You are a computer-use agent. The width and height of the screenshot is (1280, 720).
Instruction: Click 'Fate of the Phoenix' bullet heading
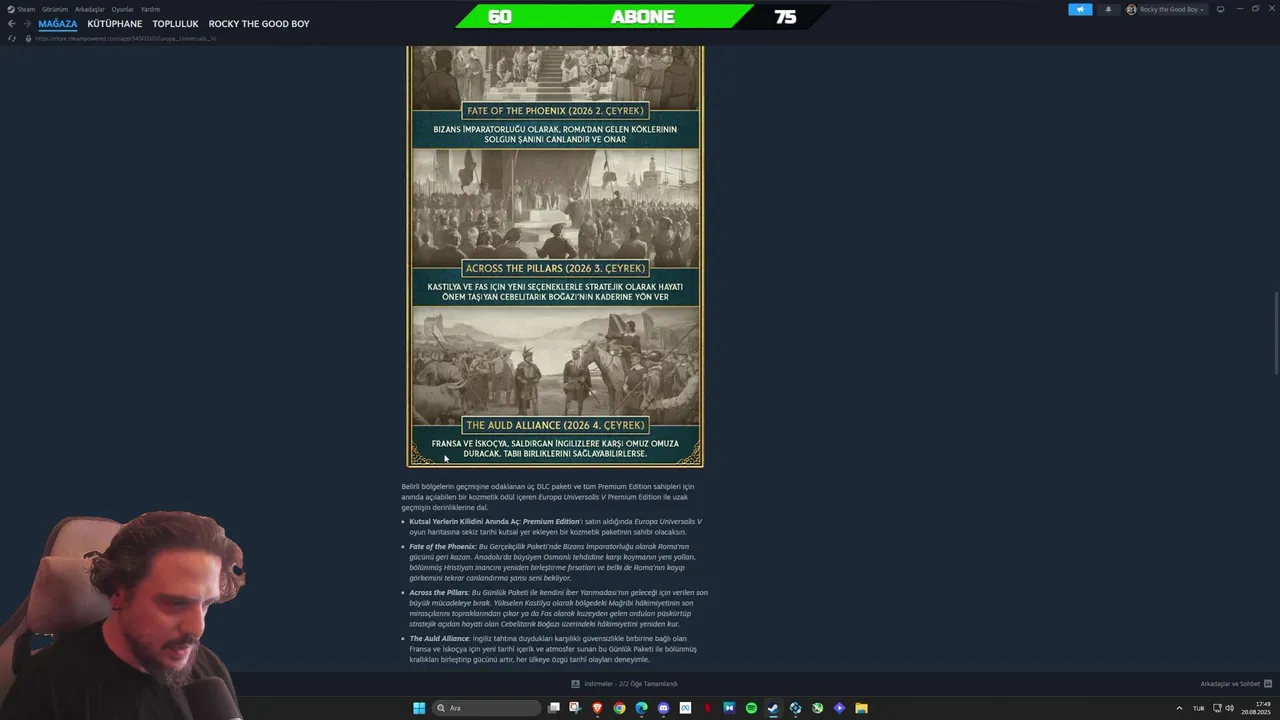[x=442, y=547]
